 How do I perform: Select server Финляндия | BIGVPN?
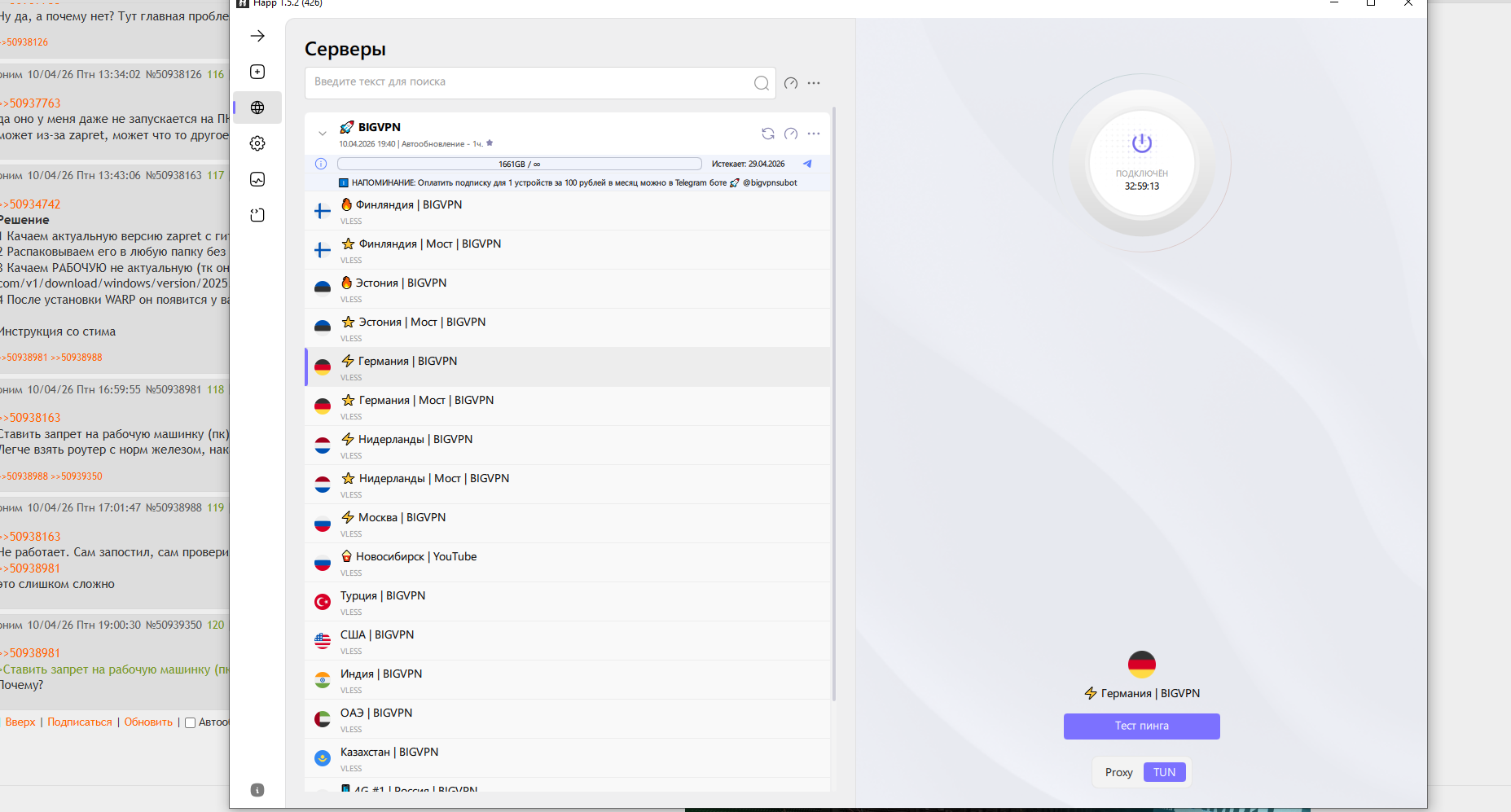[x=568, y=211]
